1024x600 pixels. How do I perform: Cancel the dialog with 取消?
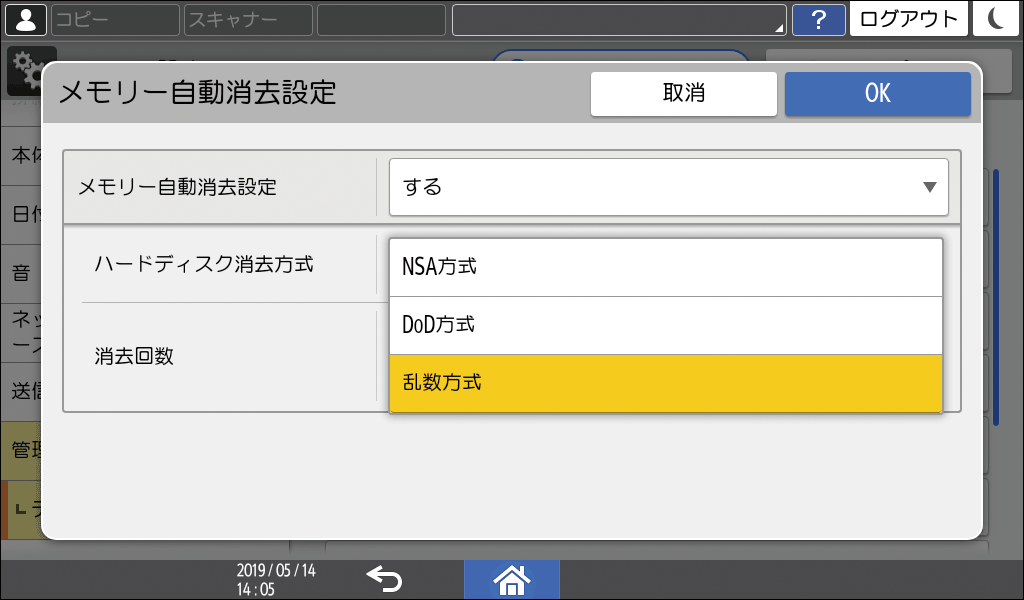coord(684,93)
